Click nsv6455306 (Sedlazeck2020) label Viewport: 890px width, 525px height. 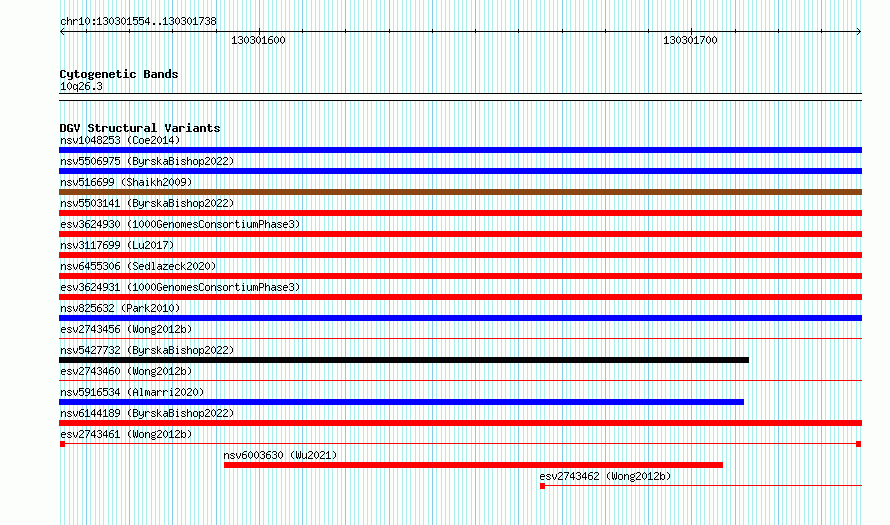[x=138, y=266]
